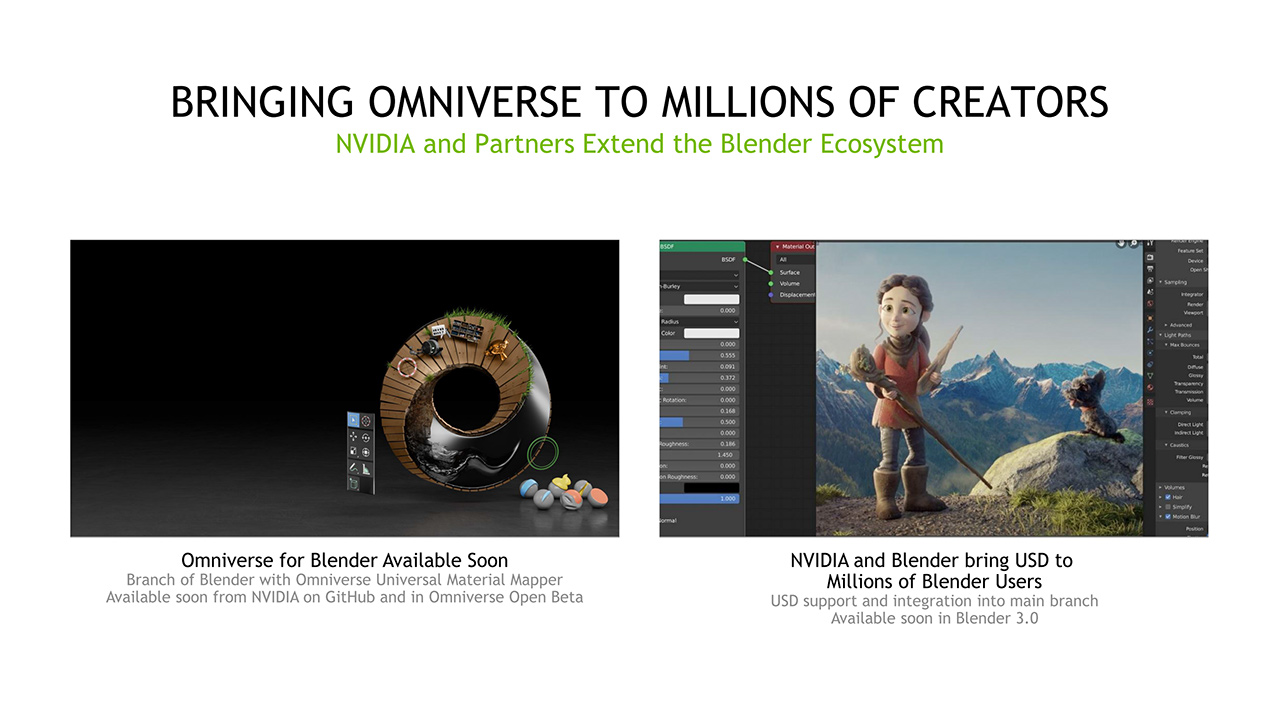Click the 0.091 value field
Screen dimensions: 1280x720
tap(699, 366)
